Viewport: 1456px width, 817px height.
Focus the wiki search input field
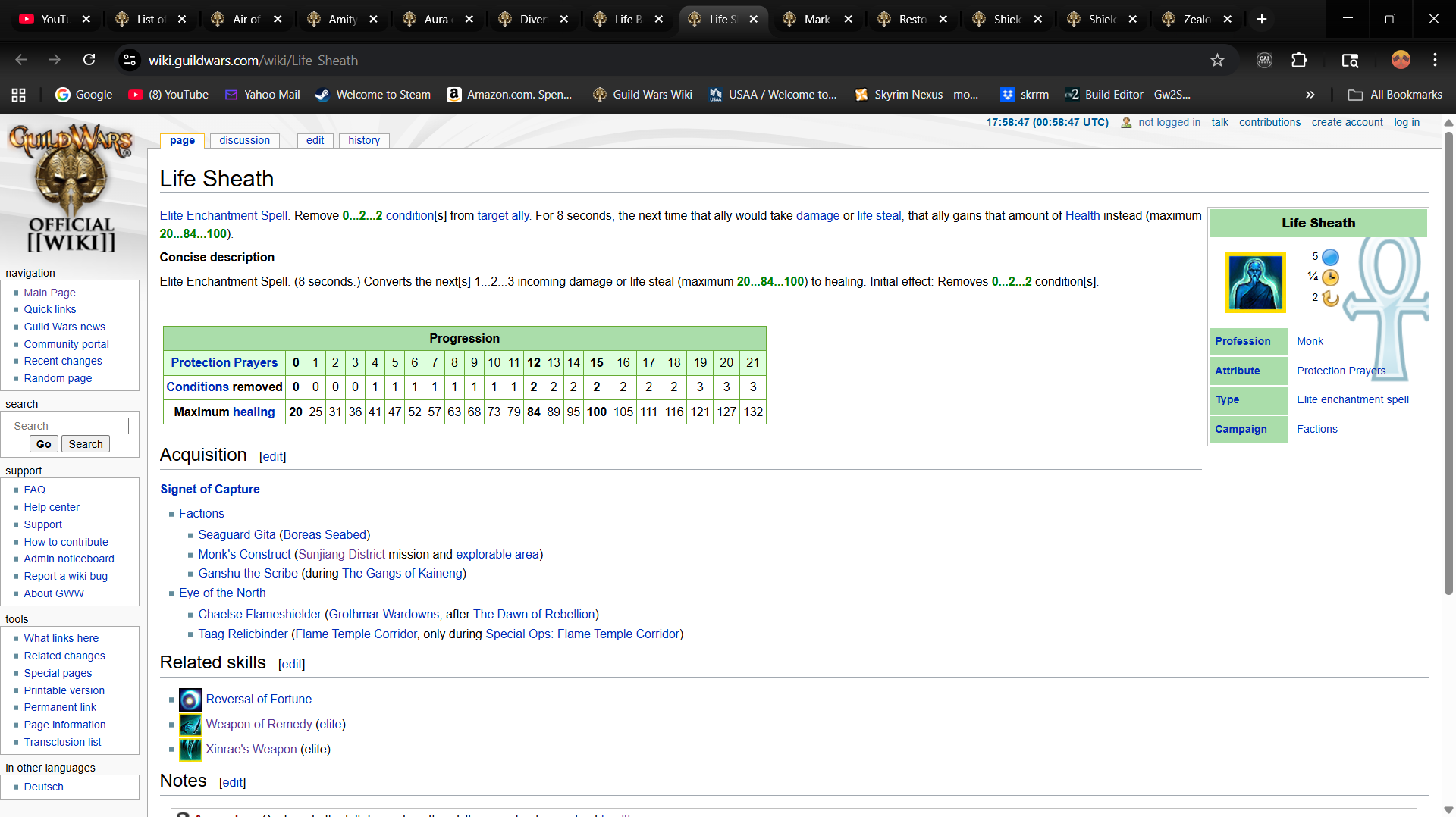(x=70, y=426)
